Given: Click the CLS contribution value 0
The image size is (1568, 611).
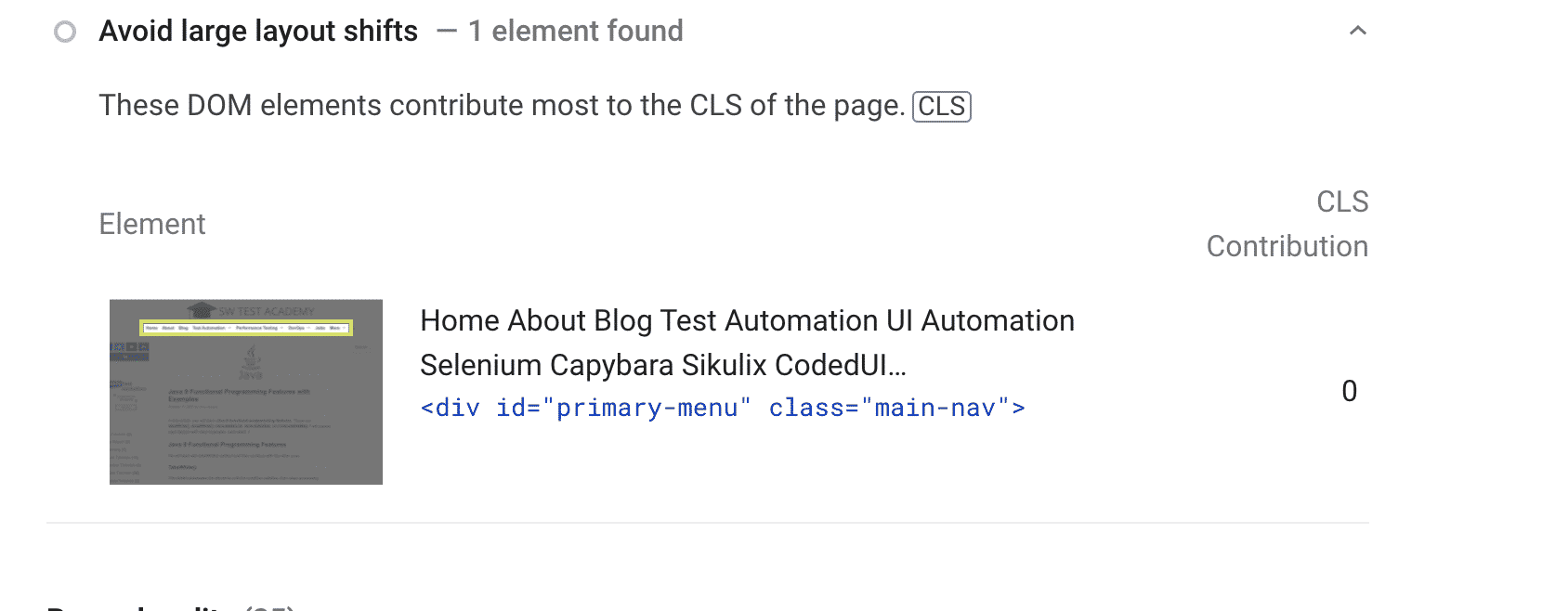Looking at the screenshot, I should tap(1349, 391).
